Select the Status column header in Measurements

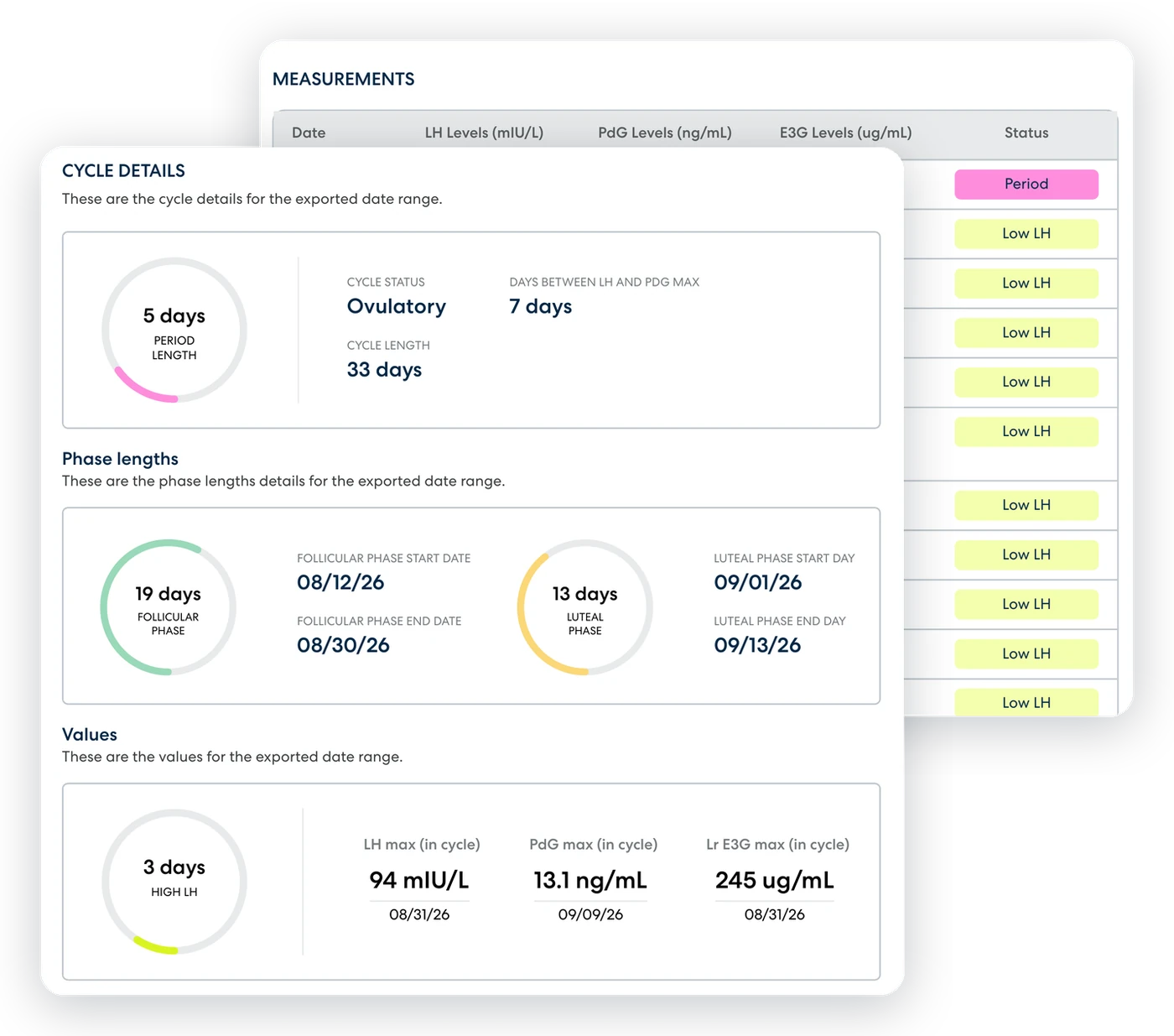click(1026, 133)
